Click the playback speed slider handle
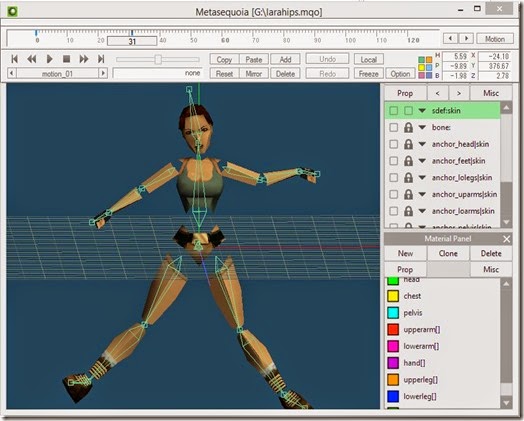This screenshot has width=524, height=421. tap(158, 59)
